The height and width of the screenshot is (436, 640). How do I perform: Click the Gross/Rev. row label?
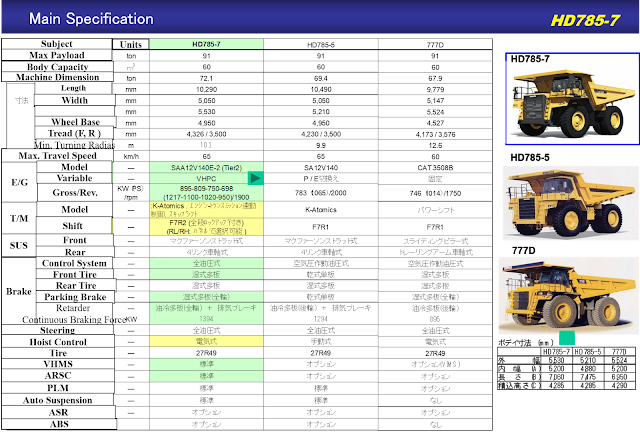75,192
